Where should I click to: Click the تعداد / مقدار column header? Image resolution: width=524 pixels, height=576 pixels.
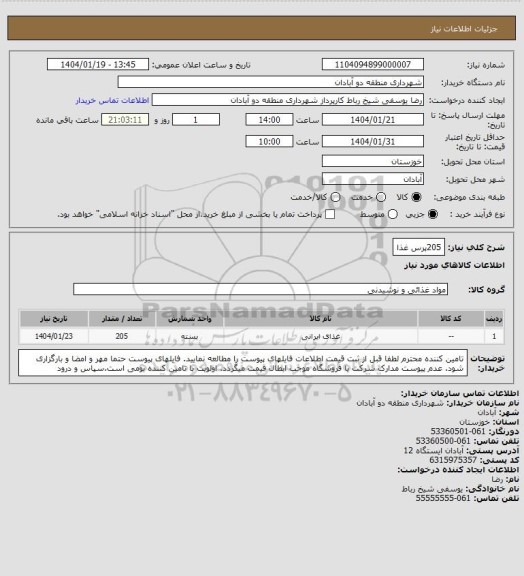pos(122,319)
